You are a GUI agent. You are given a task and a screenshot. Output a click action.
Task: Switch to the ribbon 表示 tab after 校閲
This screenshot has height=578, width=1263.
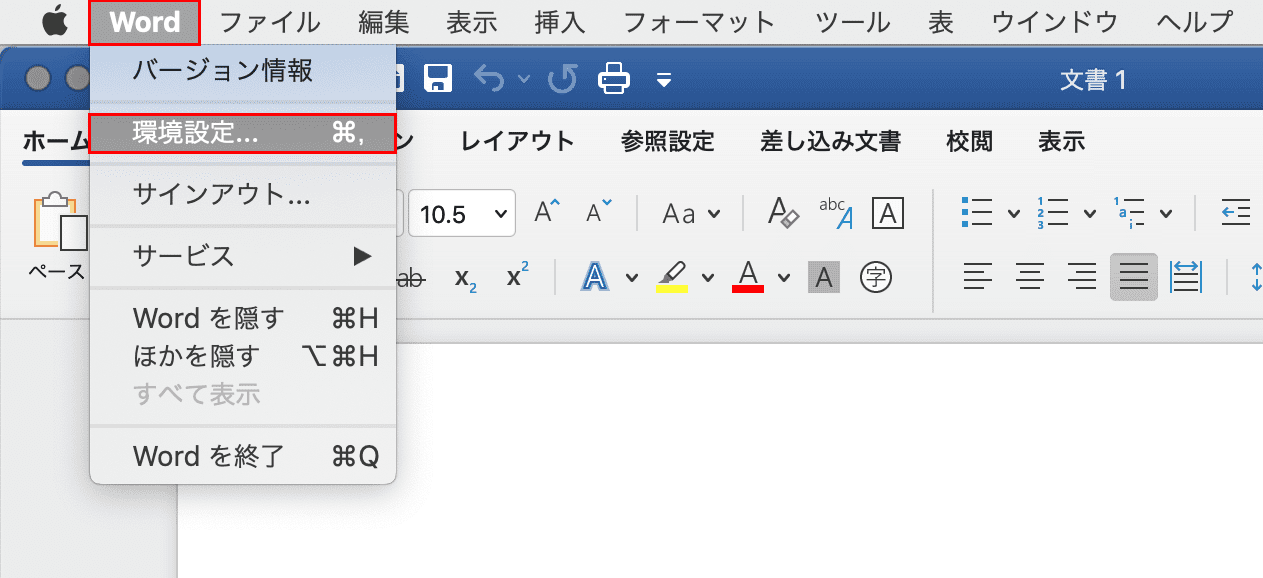[x=1061, y=142]
